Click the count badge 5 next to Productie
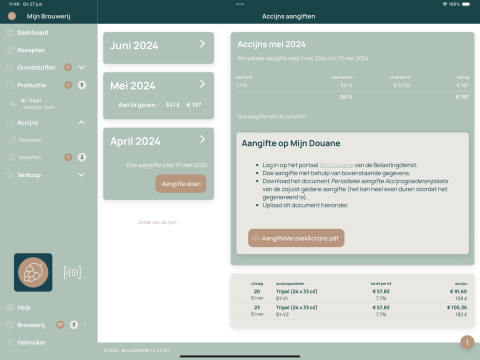The image size is (480, 360). (82, 85)
